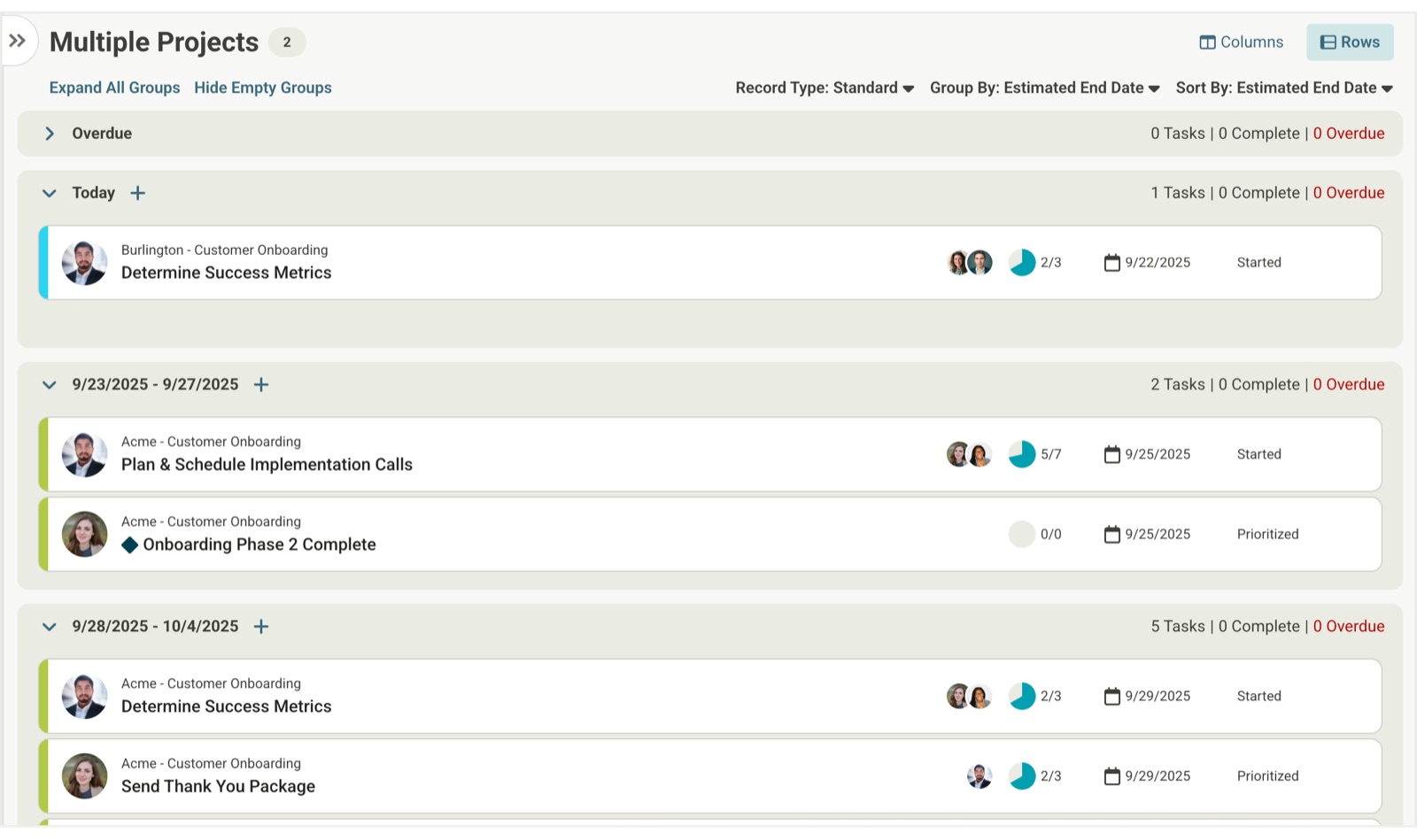Screen dimensions: 1417x840
Task: Click milestone diamond icon on Onboarding Phase 2
Action: coord(130,545)
